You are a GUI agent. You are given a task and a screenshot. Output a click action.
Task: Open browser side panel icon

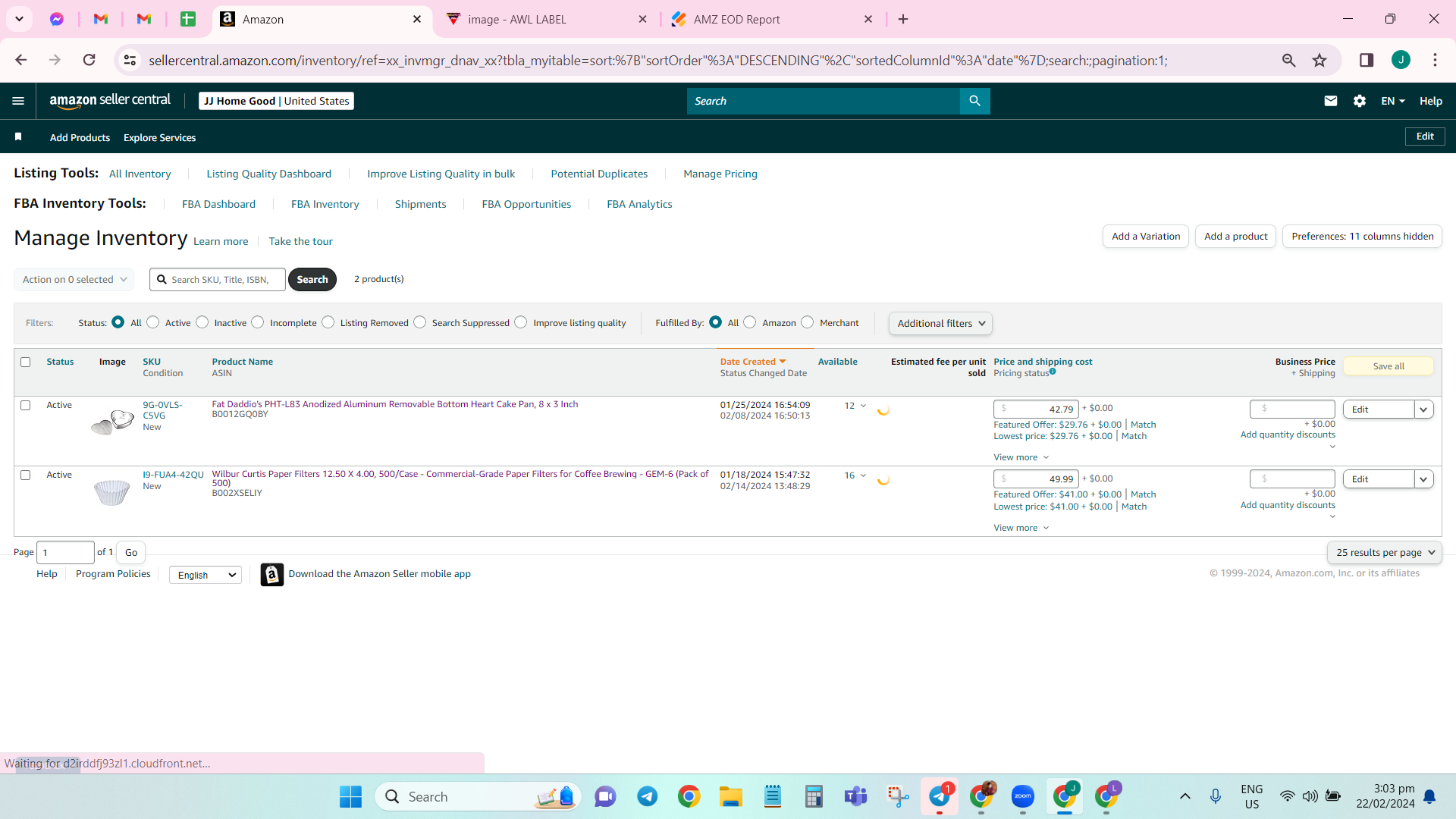point(1367,60)
